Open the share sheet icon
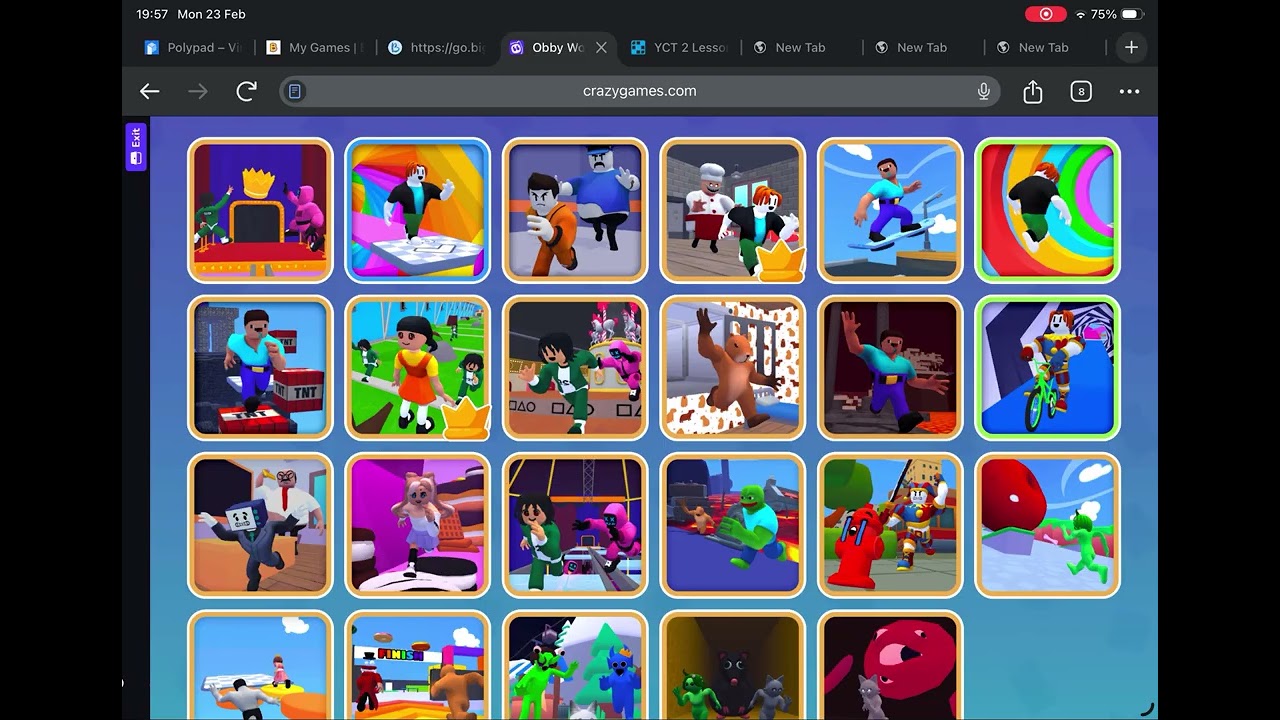The image size is (1280, 720). [x=1033, y=91]
